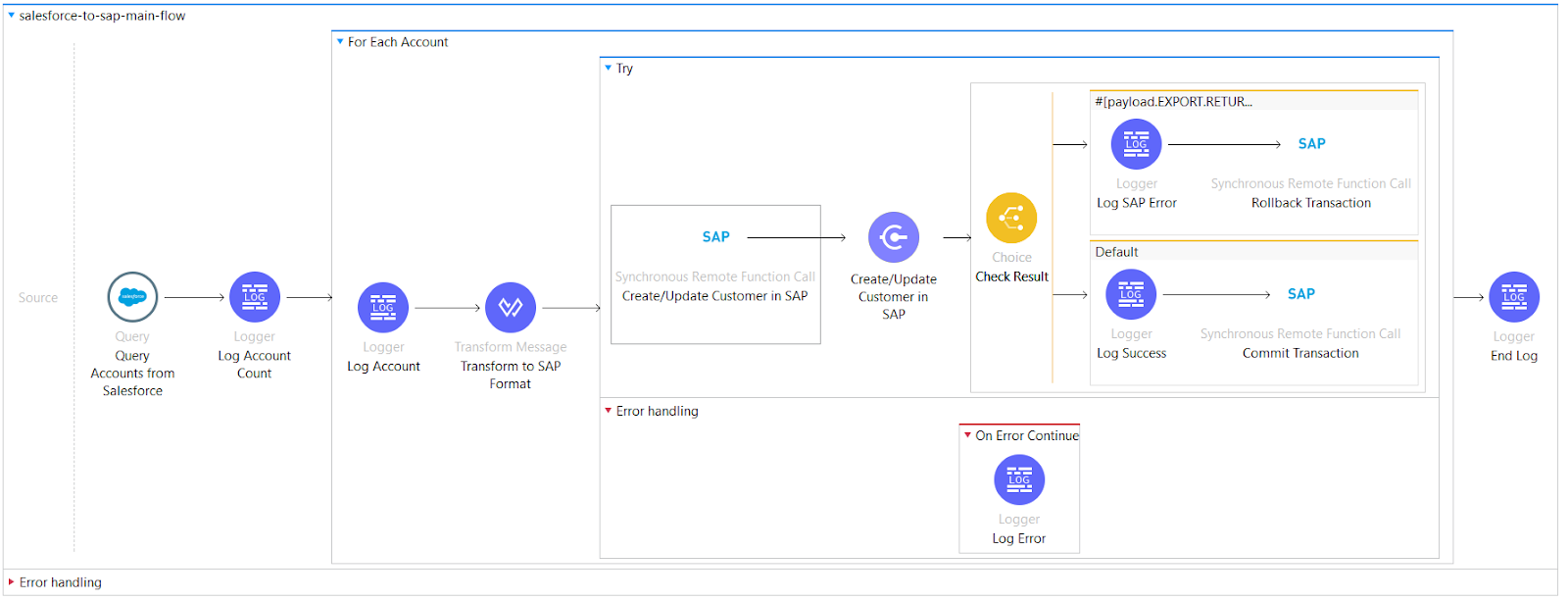The image size is (1568, 601).
Task: Select the Log Account logger icon
Action: click(383, 308)
